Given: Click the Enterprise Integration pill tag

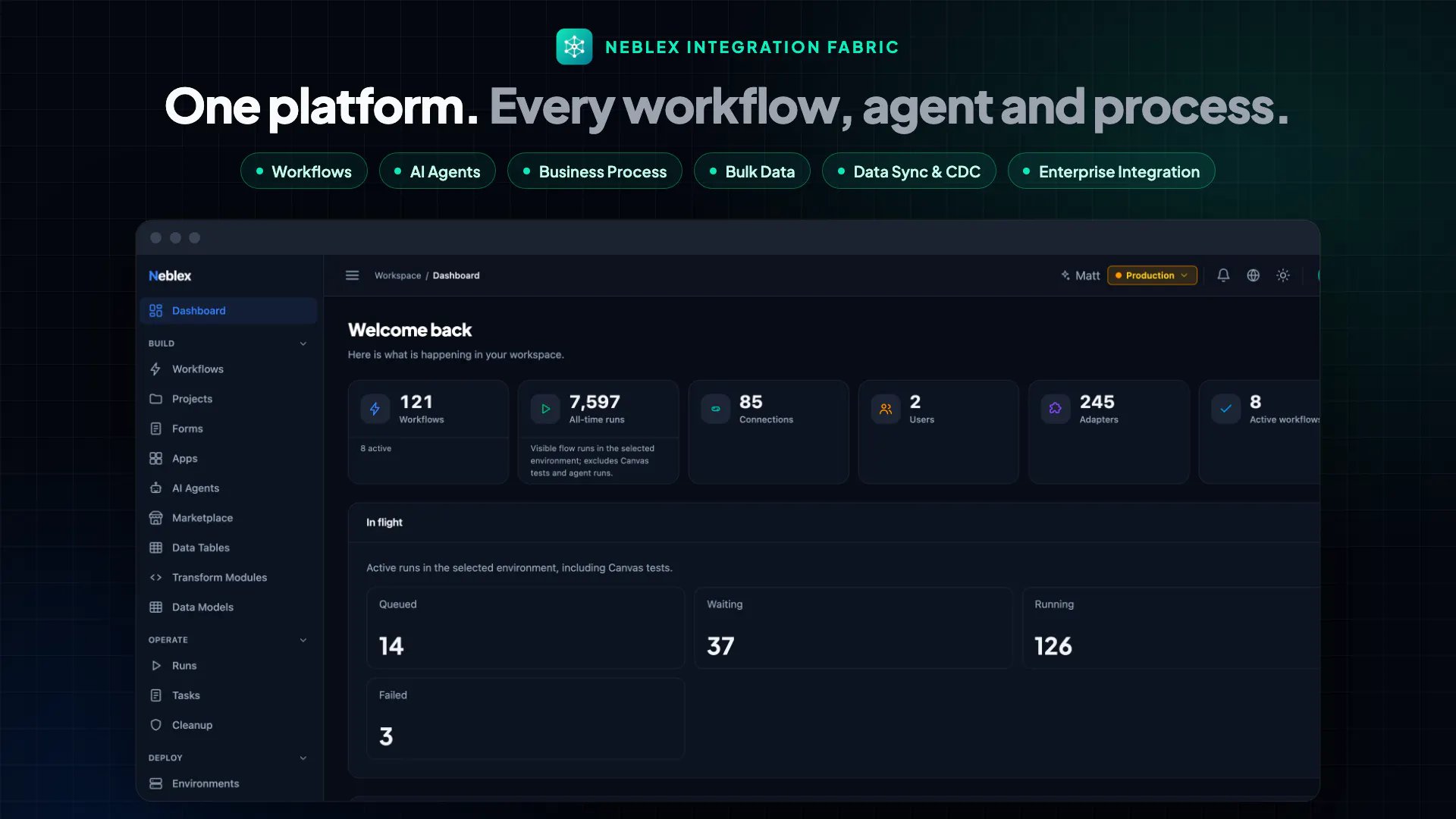Looking at the screenshot, I should tap(1112, 171).
